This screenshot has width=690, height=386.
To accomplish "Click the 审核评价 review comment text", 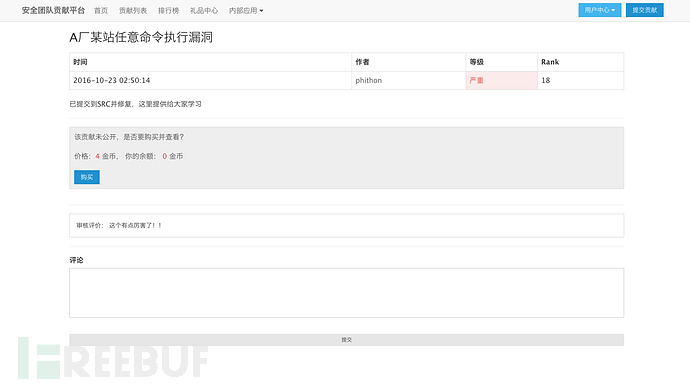I will coord(119,225).
